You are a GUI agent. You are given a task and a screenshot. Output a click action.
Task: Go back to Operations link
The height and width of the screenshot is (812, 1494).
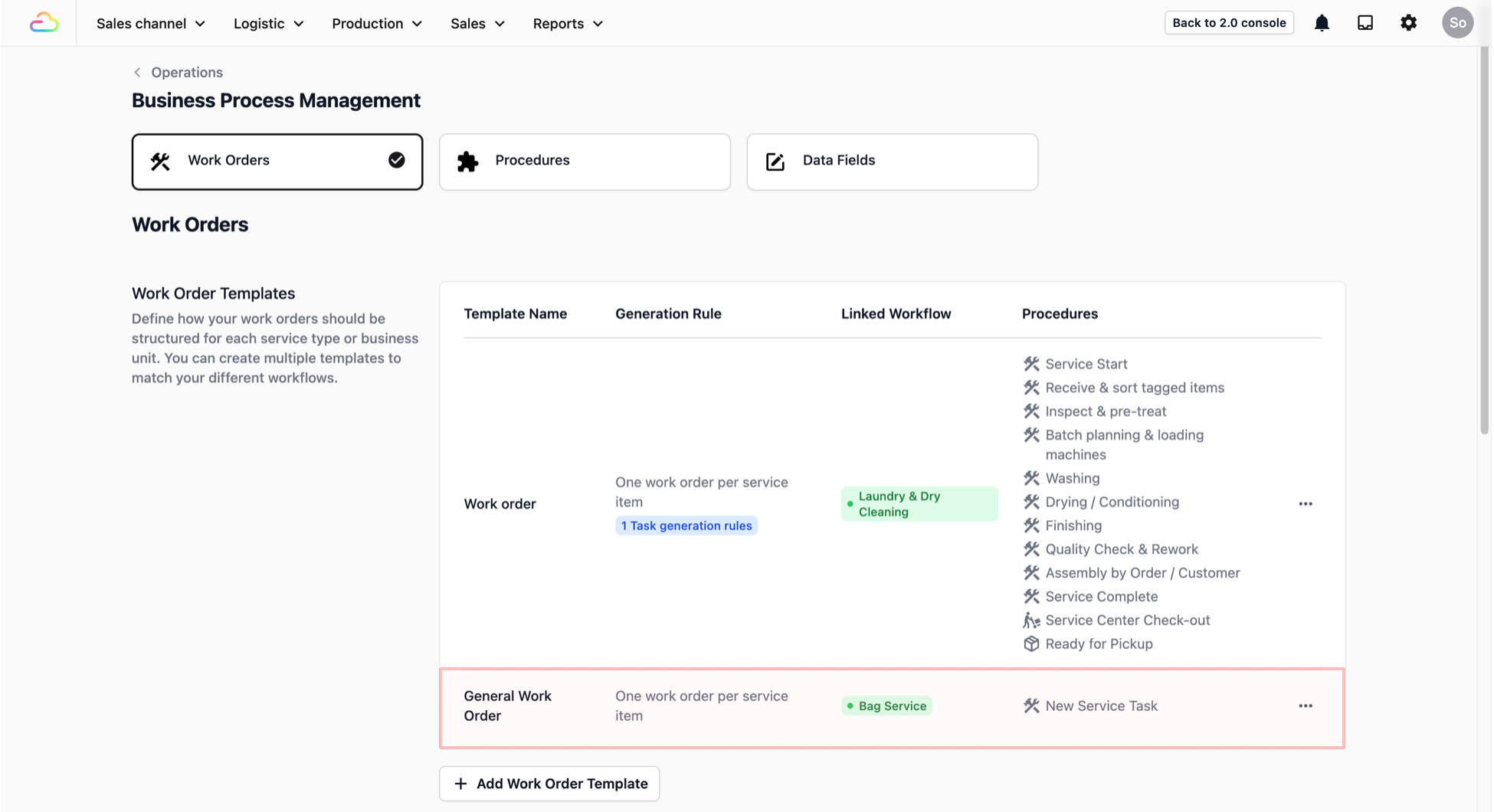187,73
